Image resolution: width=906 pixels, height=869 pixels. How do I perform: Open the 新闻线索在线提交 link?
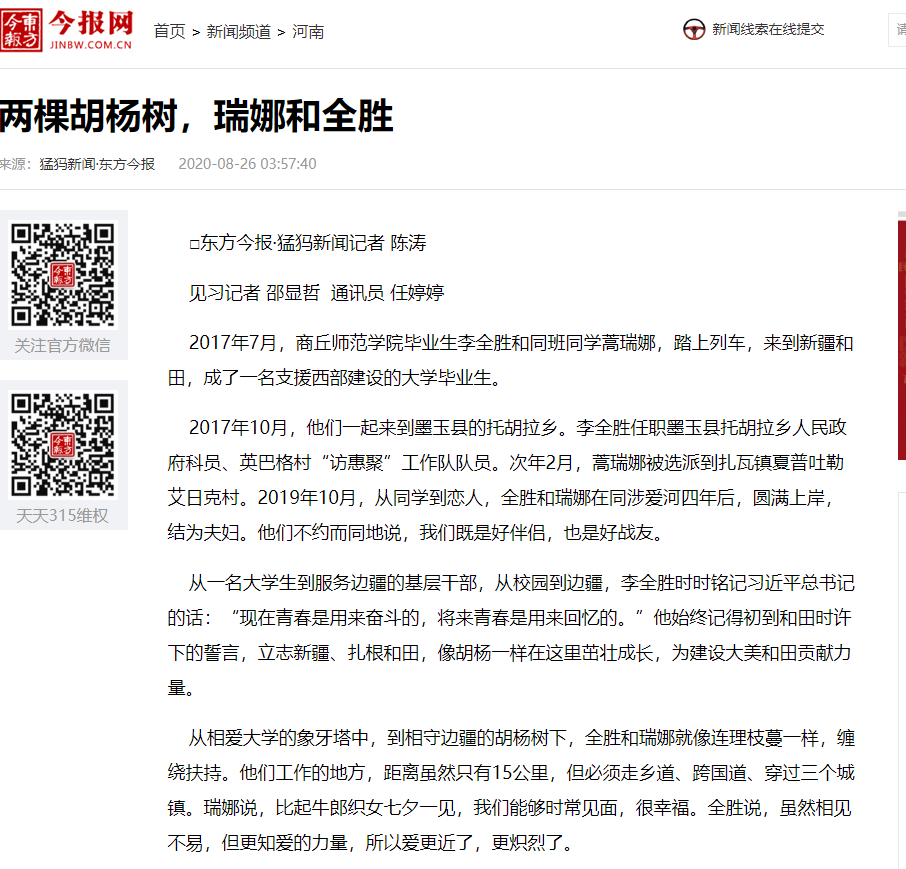pyautogui.click(x=768, y=30)
